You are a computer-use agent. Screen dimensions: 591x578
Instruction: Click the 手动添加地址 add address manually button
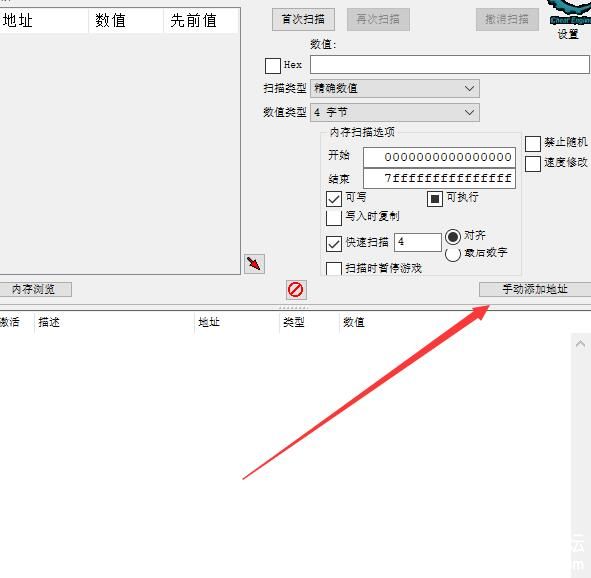(x=535, y=289)
